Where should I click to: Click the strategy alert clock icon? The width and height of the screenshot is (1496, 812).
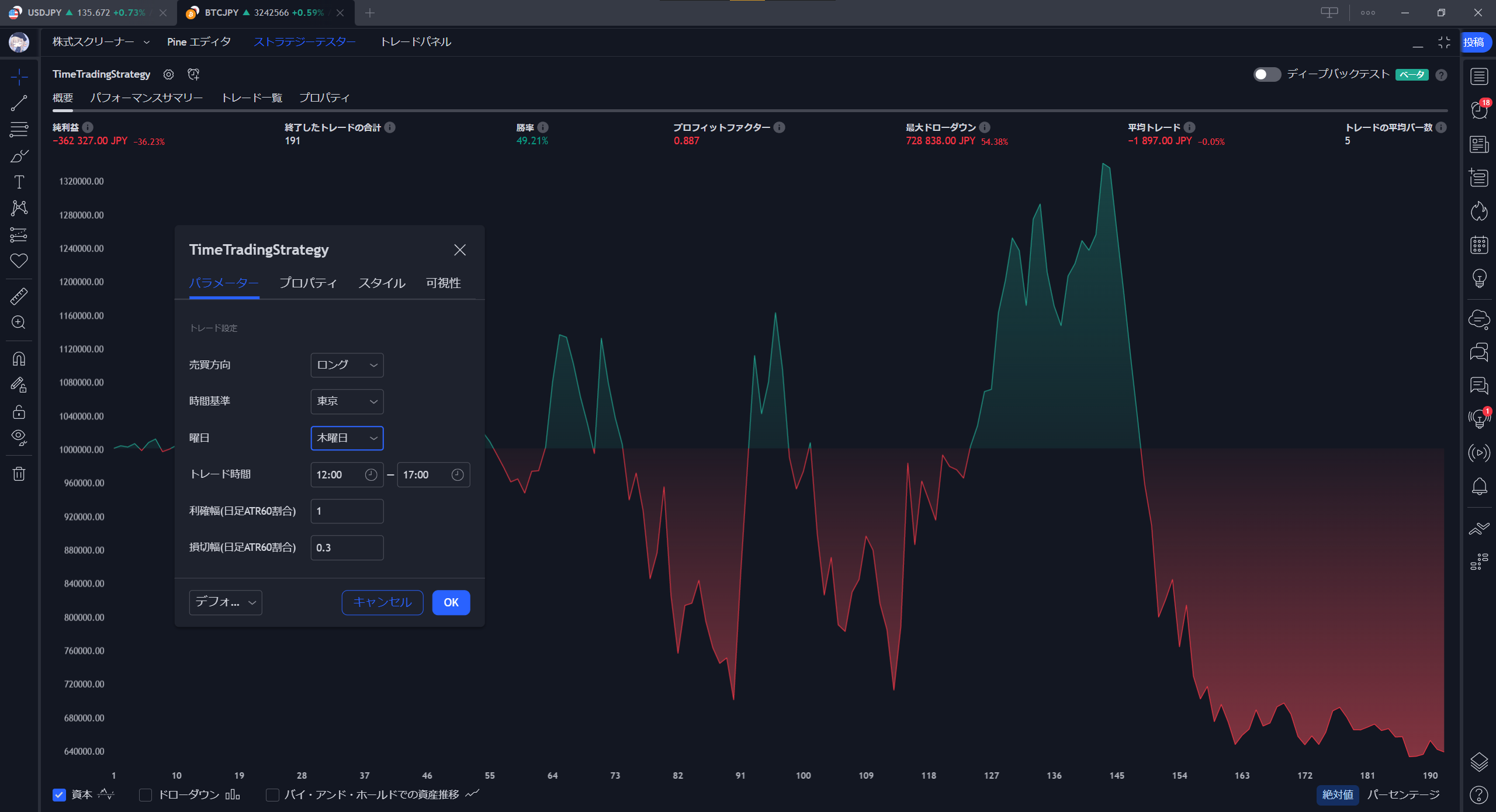coord(193,74)
